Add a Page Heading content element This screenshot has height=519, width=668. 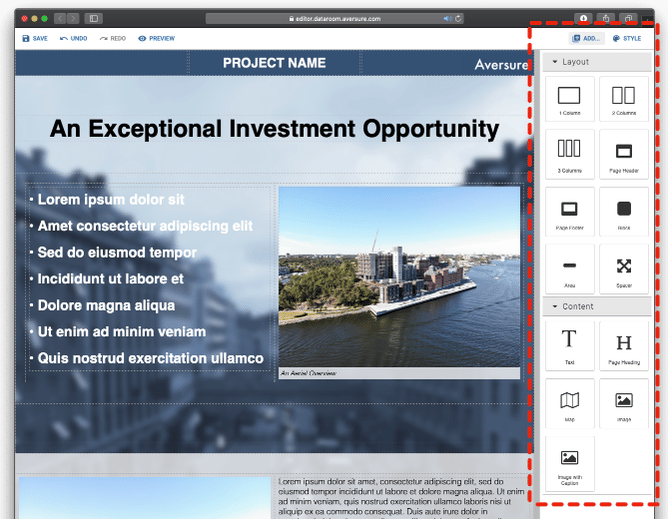pyautogui.click(x=624, y=346)
